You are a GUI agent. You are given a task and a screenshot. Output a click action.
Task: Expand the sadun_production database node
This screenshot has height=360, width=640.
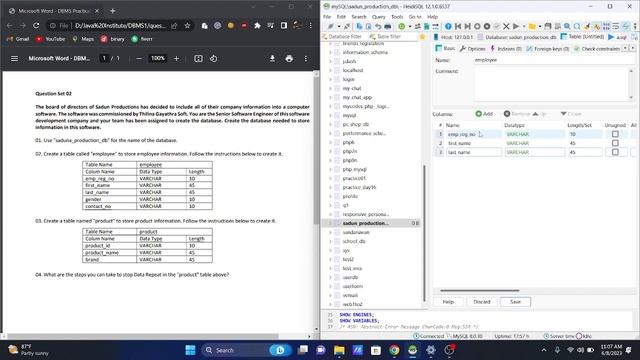pos(330,223)
